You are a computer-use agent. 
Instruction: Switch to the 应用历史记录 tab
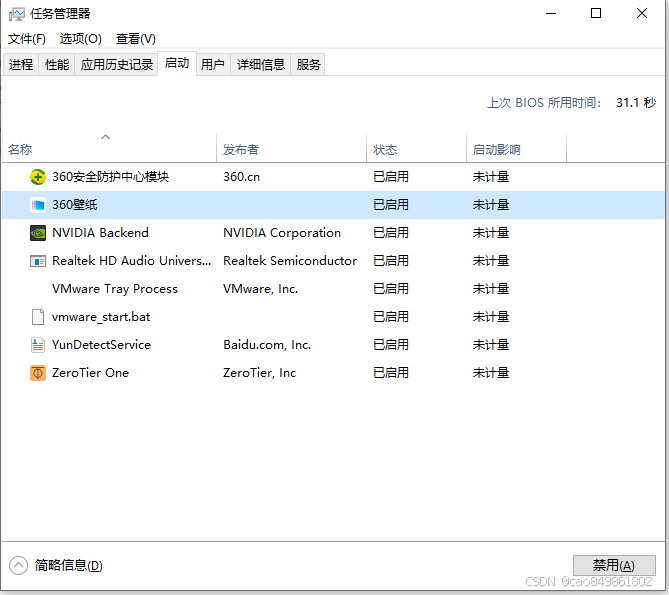tap(116, 65)
